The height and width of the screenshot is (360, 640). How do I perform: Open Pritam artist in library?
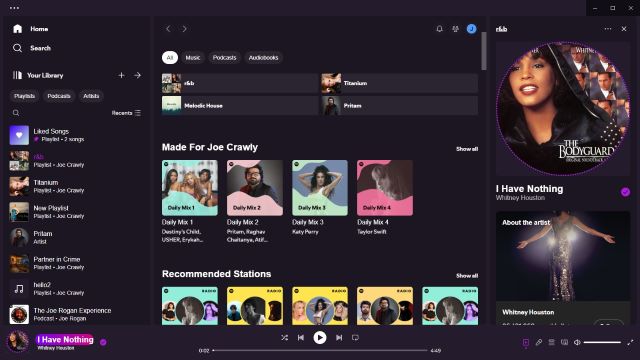[76, 238]
